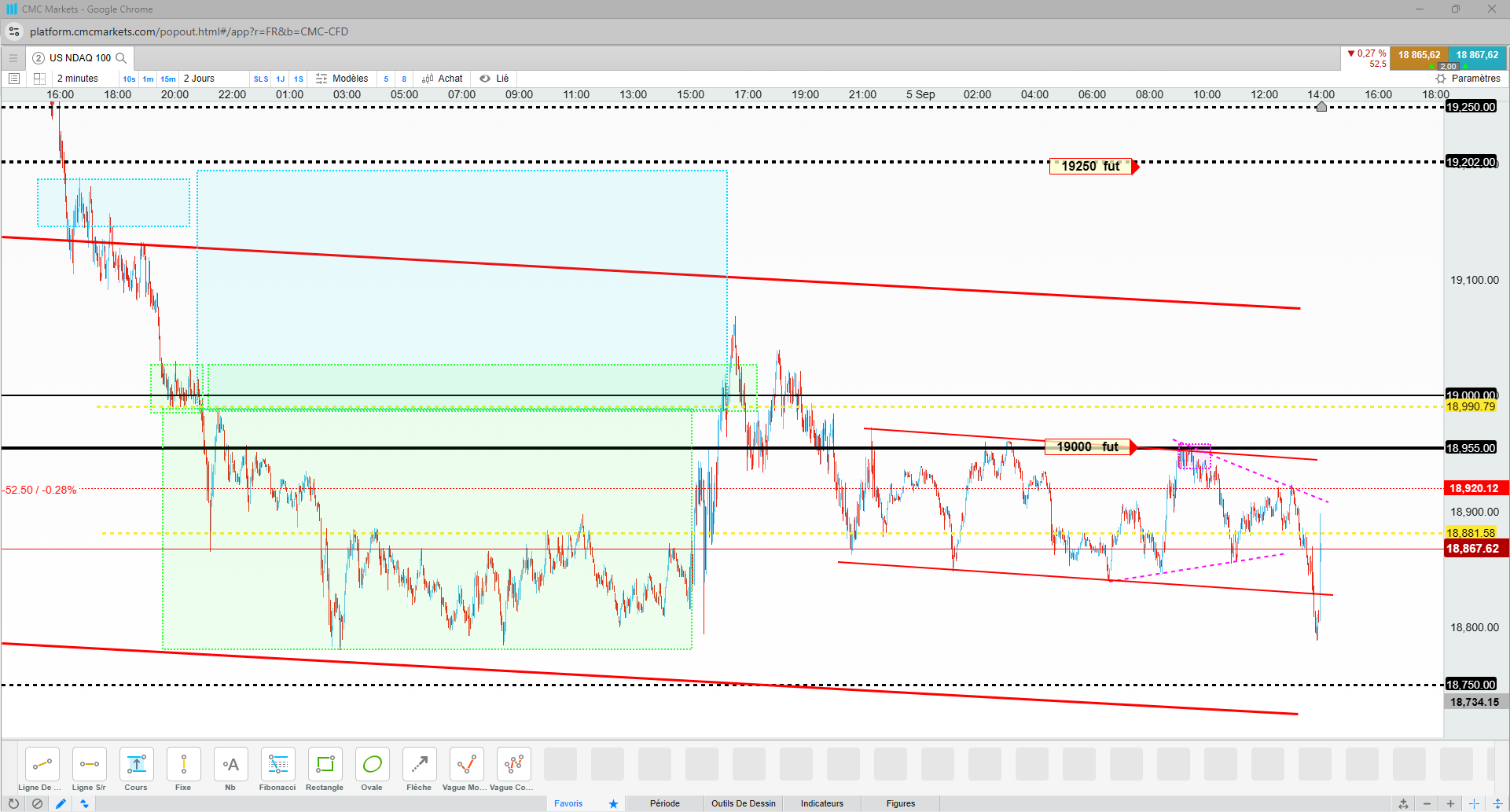This screenshot has height=812, width=1510.
Task: Pick the Flèche arrow tool
Action: (x=419, y=770)
